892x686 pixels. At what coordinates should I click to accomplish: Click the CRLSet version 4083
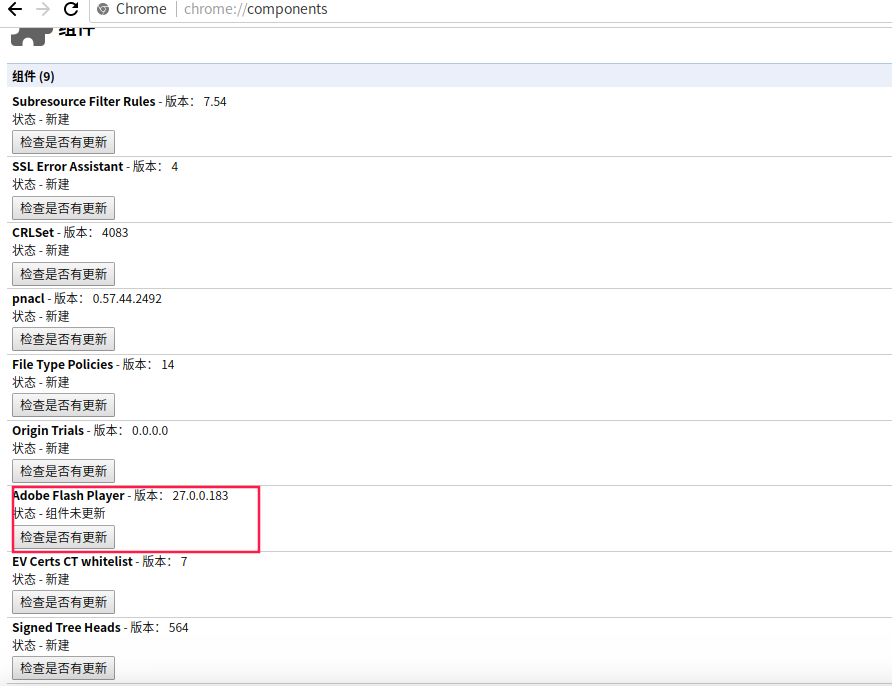point(115,233)
